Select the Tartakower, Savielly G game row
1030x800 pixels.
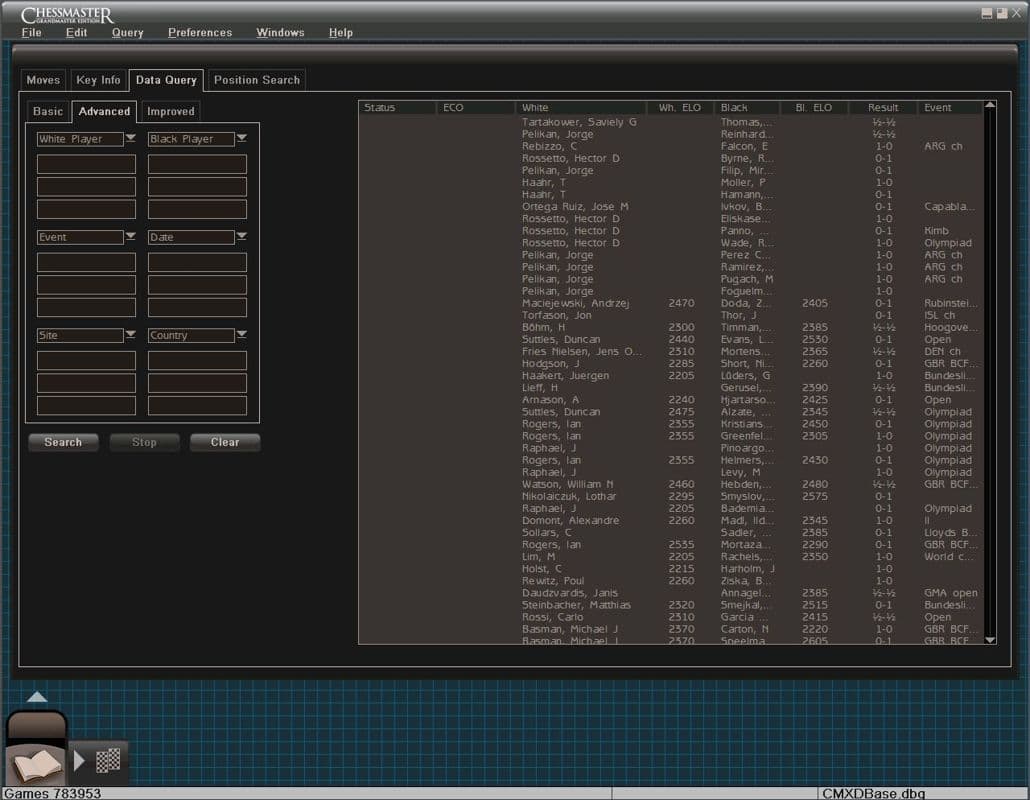click(670, 122)
